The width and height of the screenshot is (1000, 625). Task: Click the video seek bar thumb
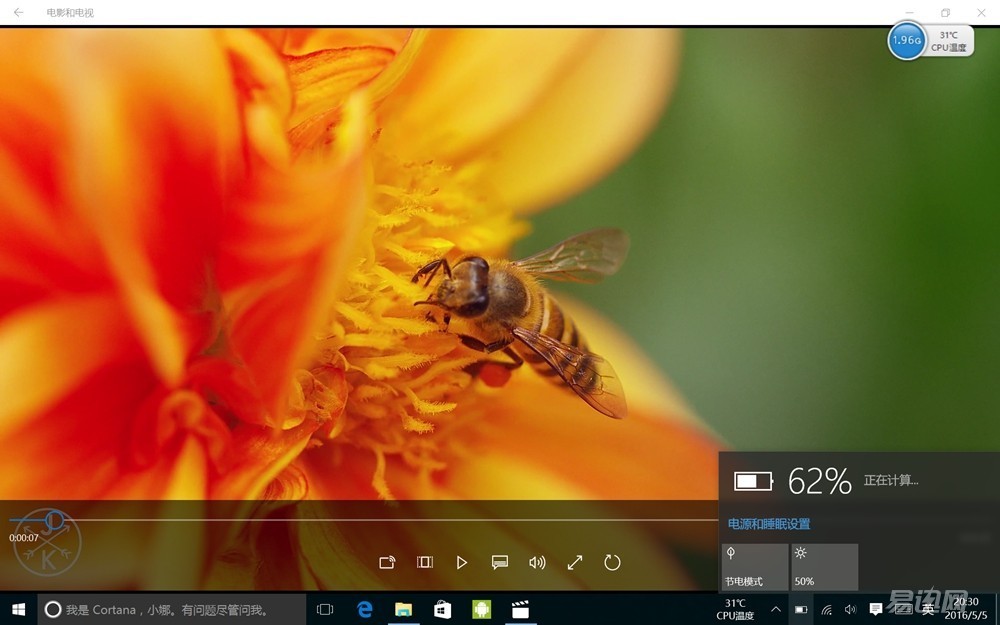point(55,520)
